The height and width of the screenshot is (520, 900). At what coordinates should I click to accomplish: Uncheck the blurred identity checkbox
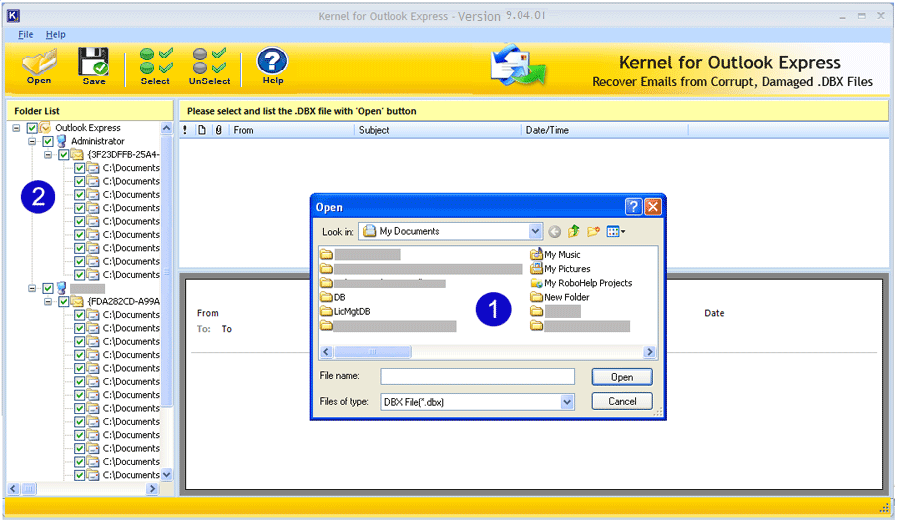[x=48, y=288]
